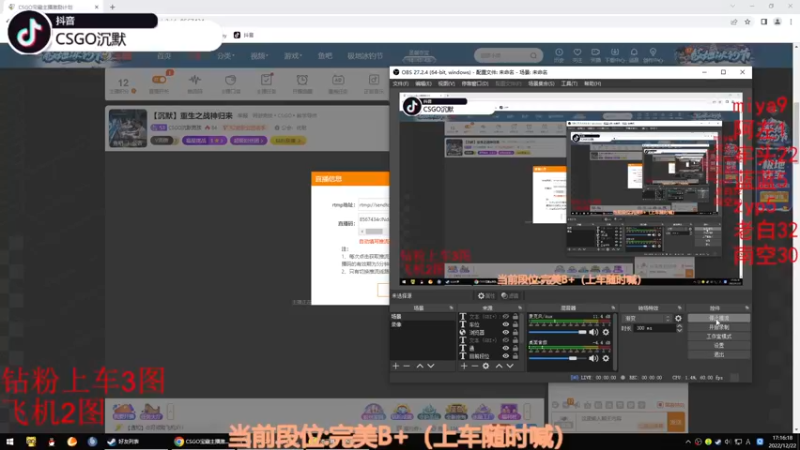Remove selected source with minus icon
Image resolution: width=800 pixels, height=450 pixels.
pyautogui.click(x=475, y=366)
